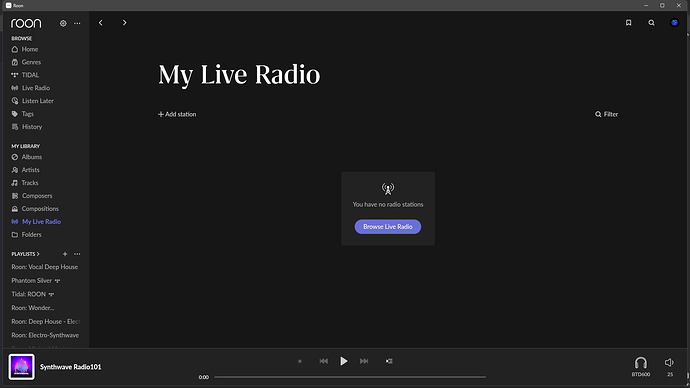Open the Tidal: ROON playlist

[33, 294]
